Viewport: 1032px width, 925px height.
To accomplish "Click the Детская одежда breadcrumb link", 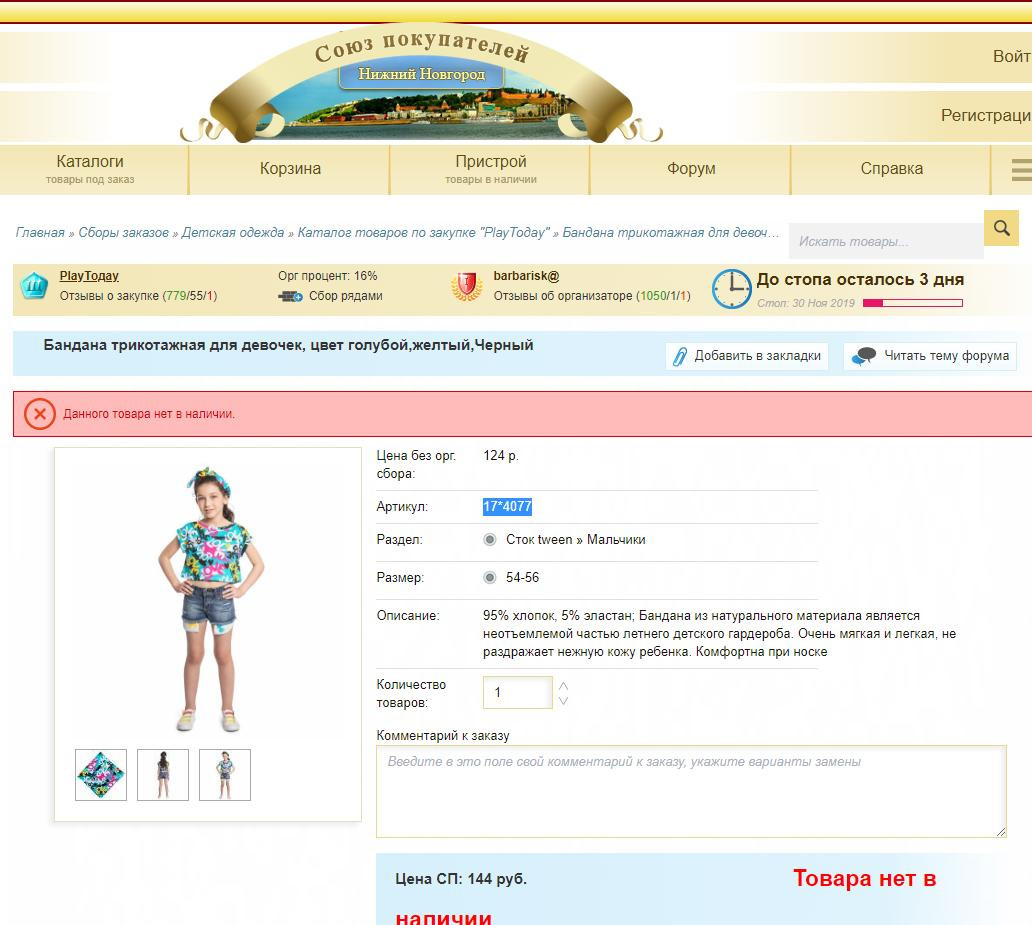I will tap(232, 232).
